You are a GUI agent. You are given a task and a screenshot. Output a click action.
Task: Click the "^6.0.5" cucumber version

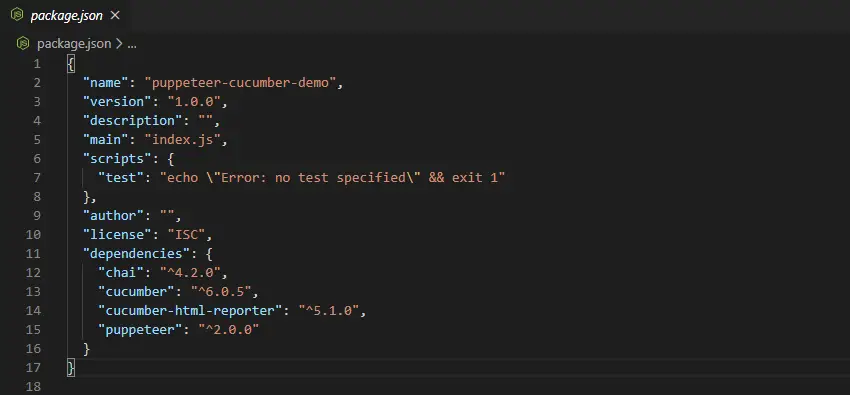(221, 292)
